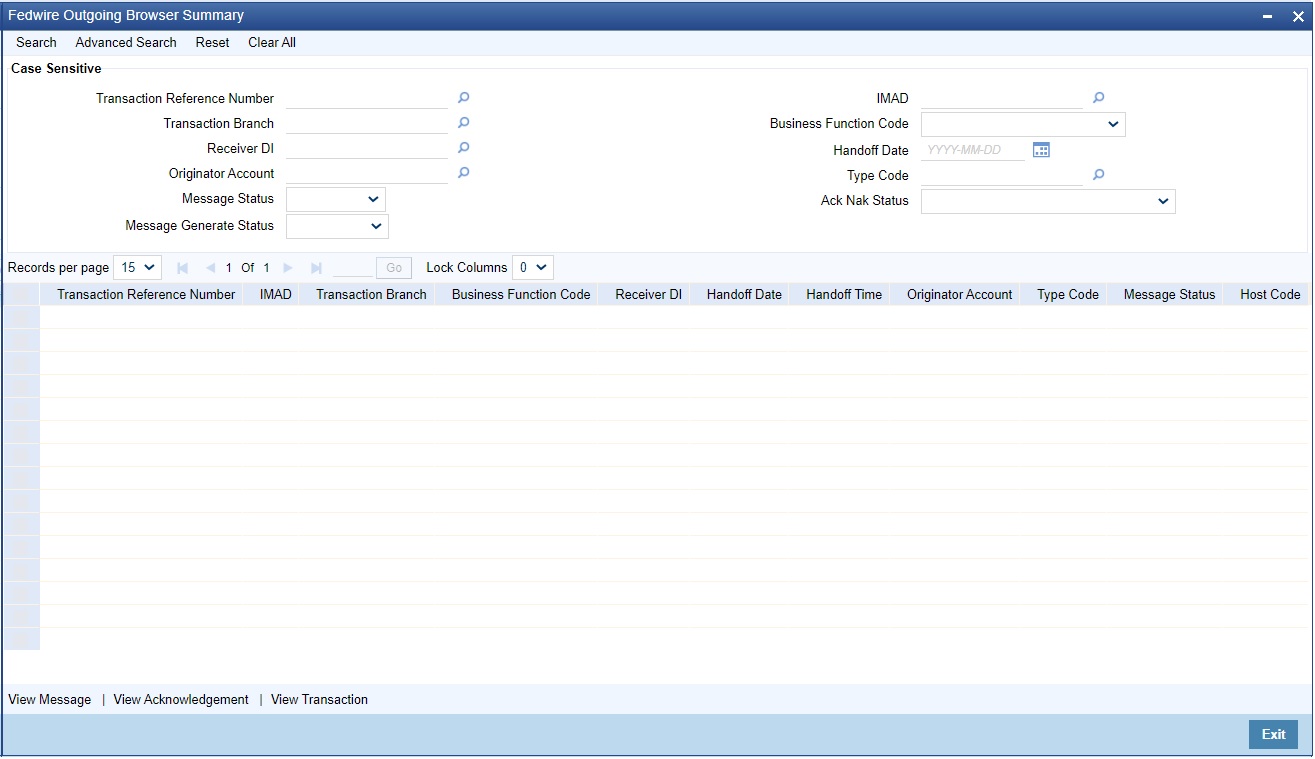1315x759 pixels.
Task: Sort by Message Status column header
Action: click(1170, 294)
